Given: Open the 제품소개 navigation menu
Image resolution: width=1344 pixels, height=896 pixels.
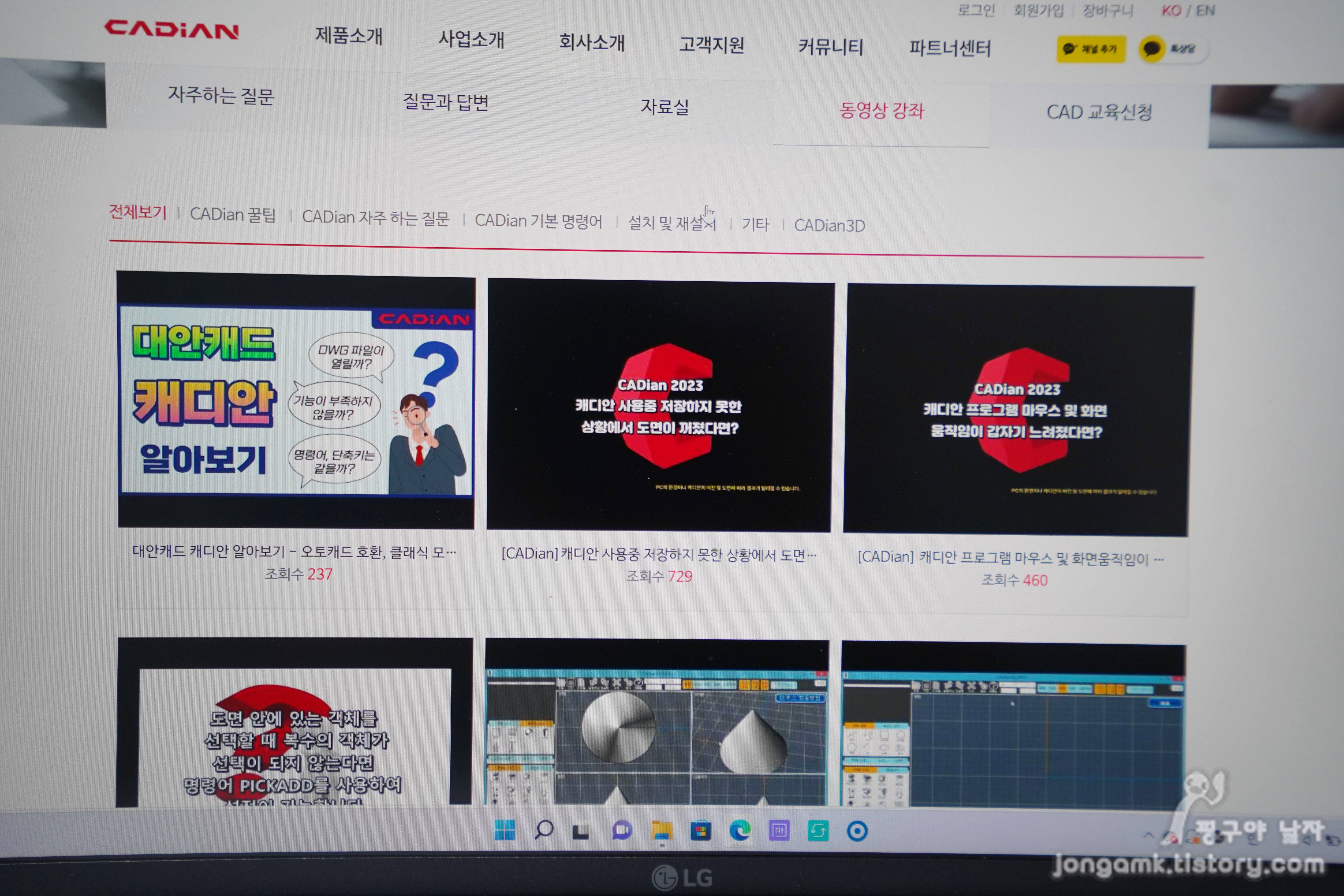Looking at the screenshot, I should click(349, 35).
